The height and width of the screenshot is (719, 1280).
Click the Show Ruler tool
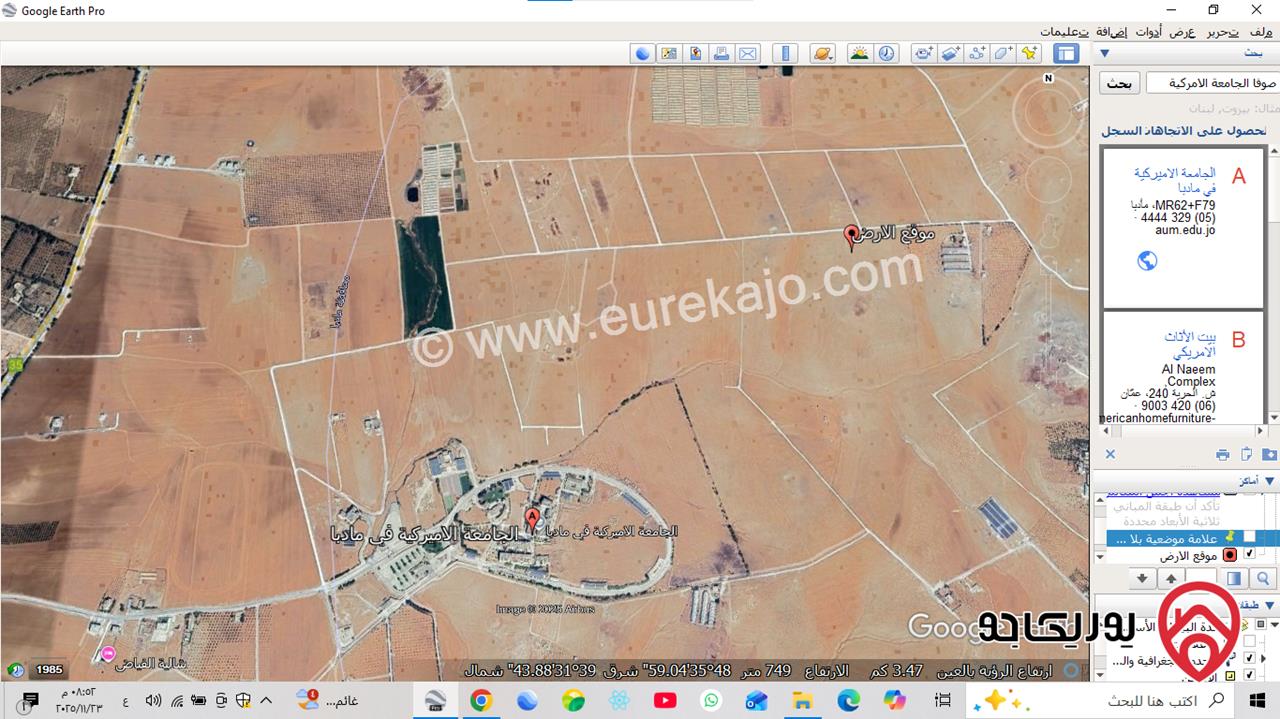[787, 54]
